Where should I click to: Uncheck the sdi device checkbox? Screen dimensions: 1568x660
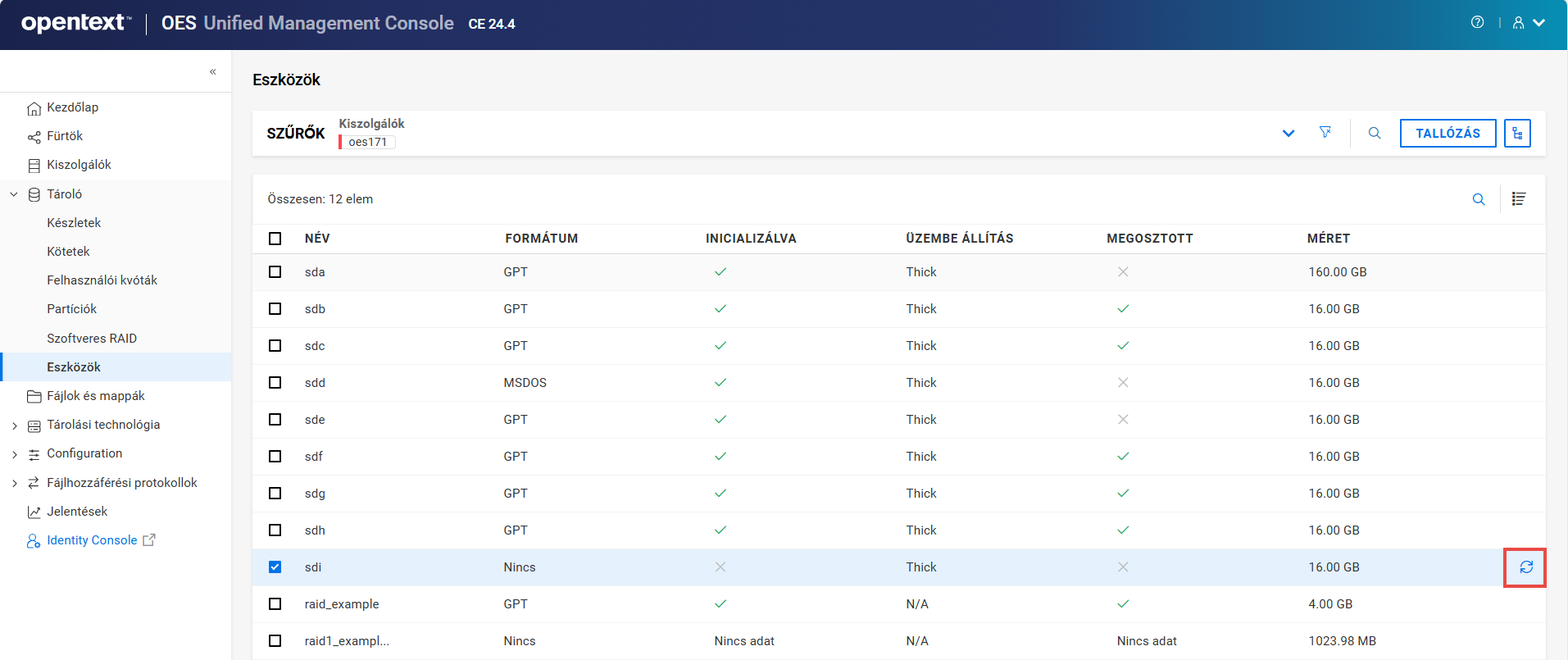275,567
